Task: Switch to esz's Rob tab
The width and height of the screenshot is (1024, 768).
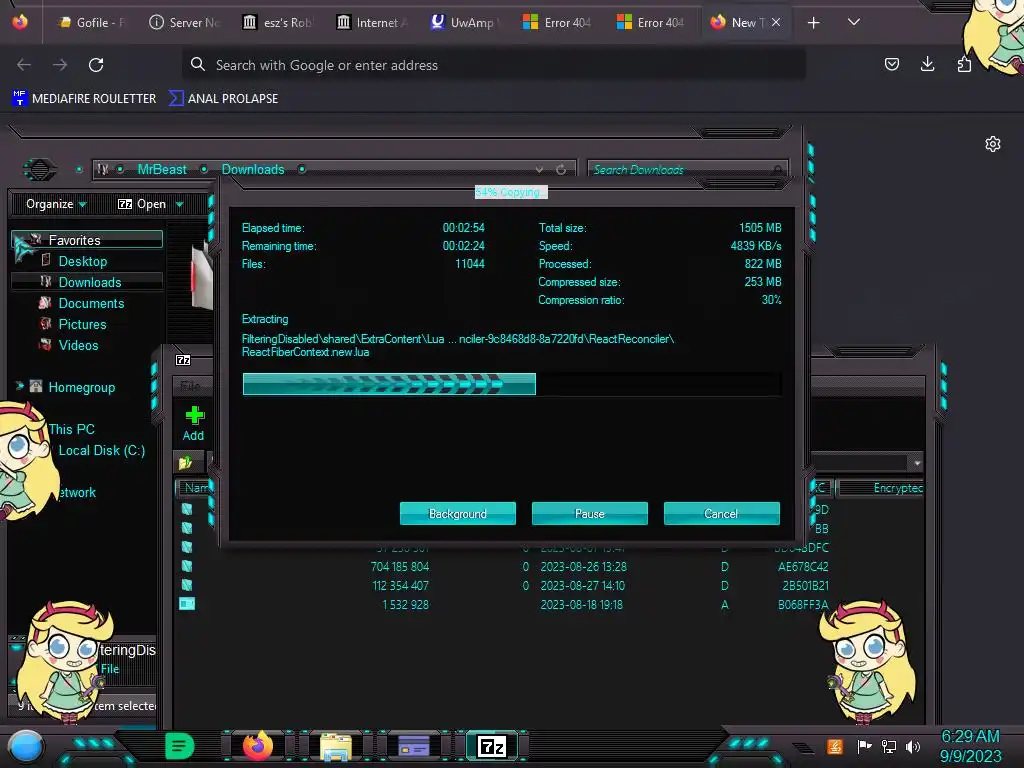Action: pyautogui.click(x=277, y=22)
